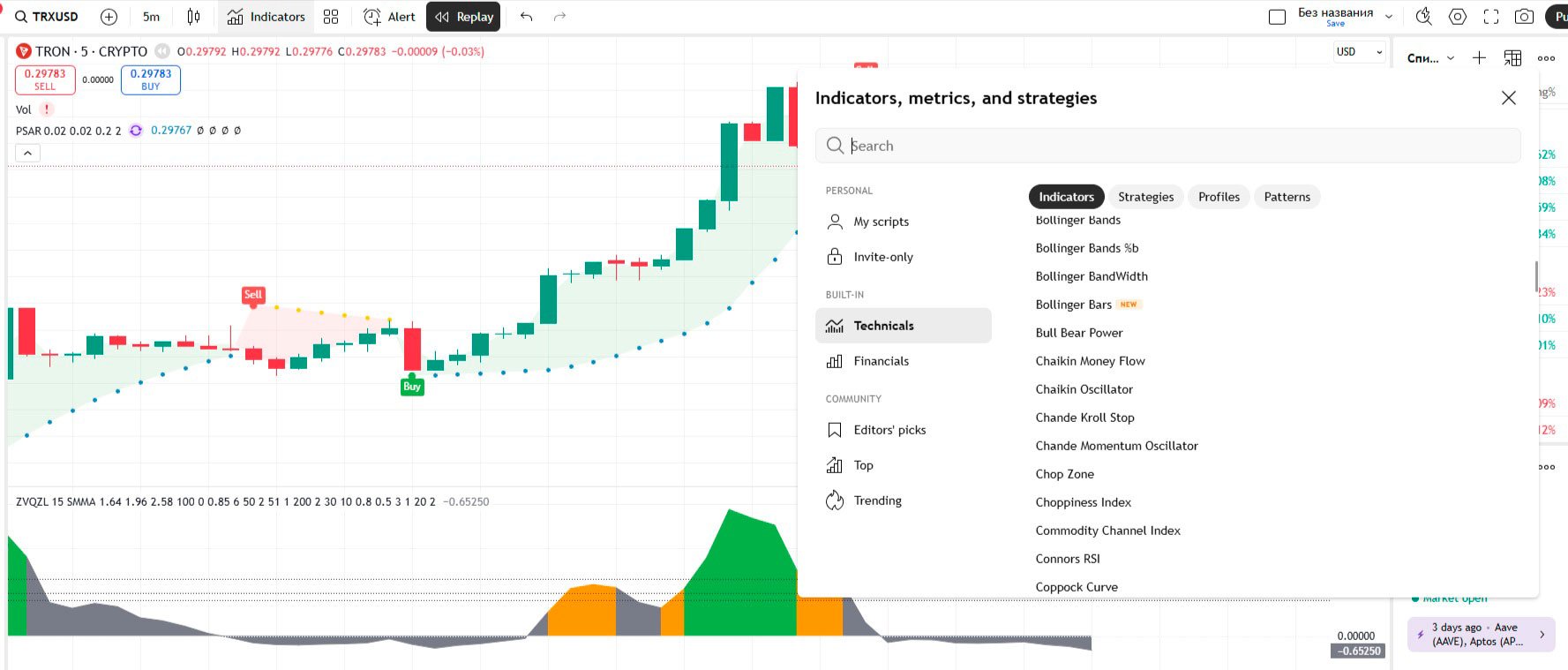
Task: Add Chaikin Money Flow indicator
Action: [1090, 361]
